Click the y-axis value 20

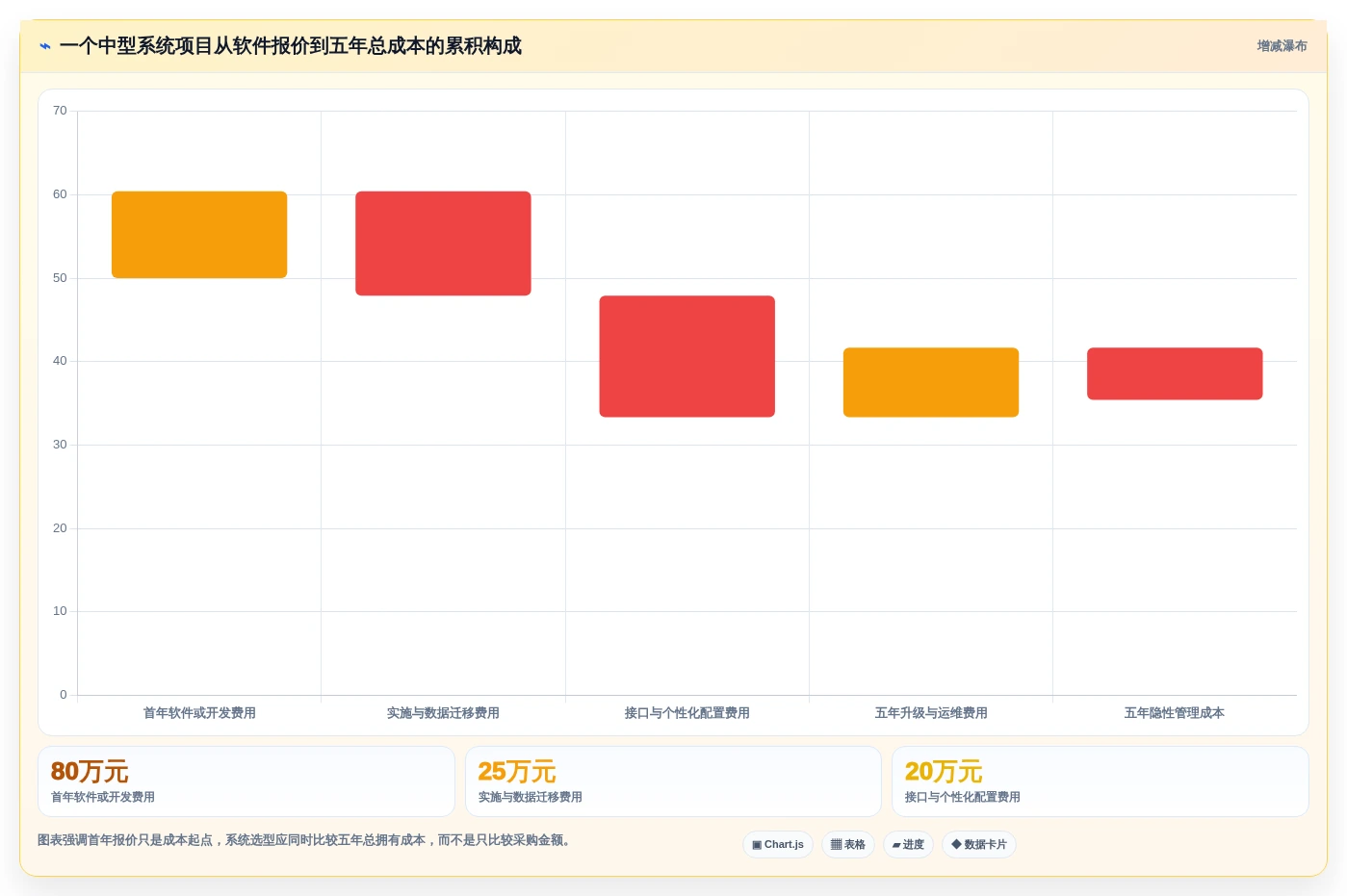point(60,528)
